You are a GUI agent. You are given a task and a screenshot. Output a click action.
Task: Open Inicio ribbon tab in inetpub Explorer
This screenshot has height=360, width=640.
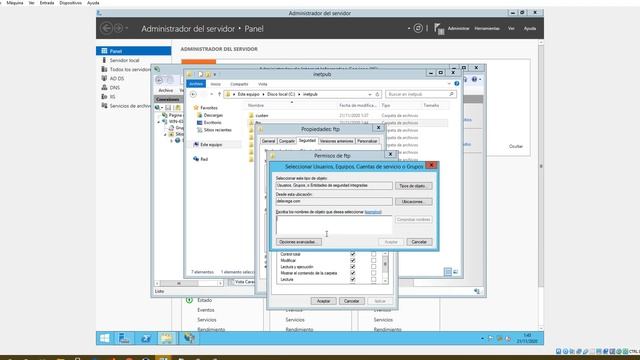216,84
